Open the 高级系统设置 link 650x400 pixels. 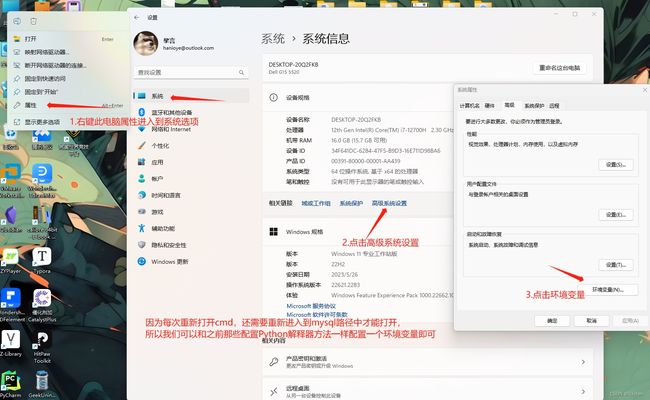click(x=389, y=203)
